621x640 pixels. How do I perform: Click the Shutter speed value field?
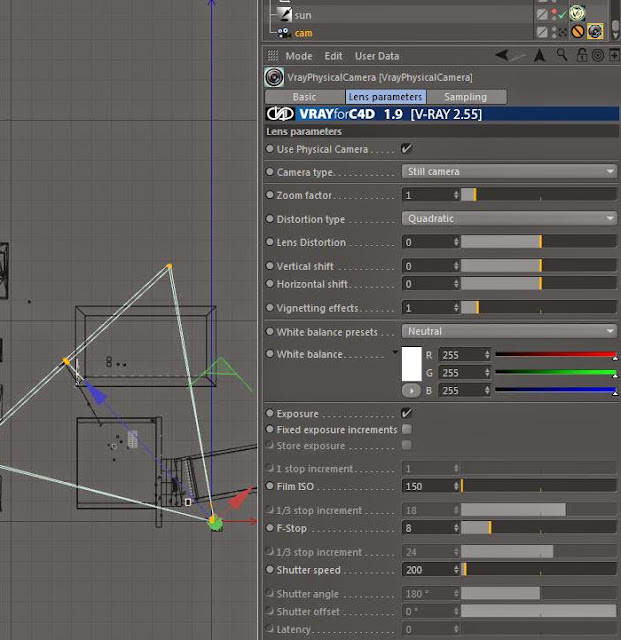click(427, 569)
